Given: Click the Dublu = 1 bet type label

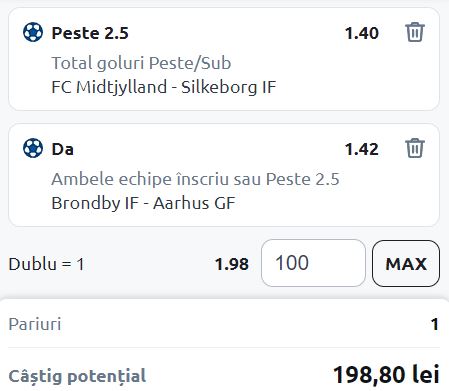Looking at the screenshot, I should click(46, 264).
